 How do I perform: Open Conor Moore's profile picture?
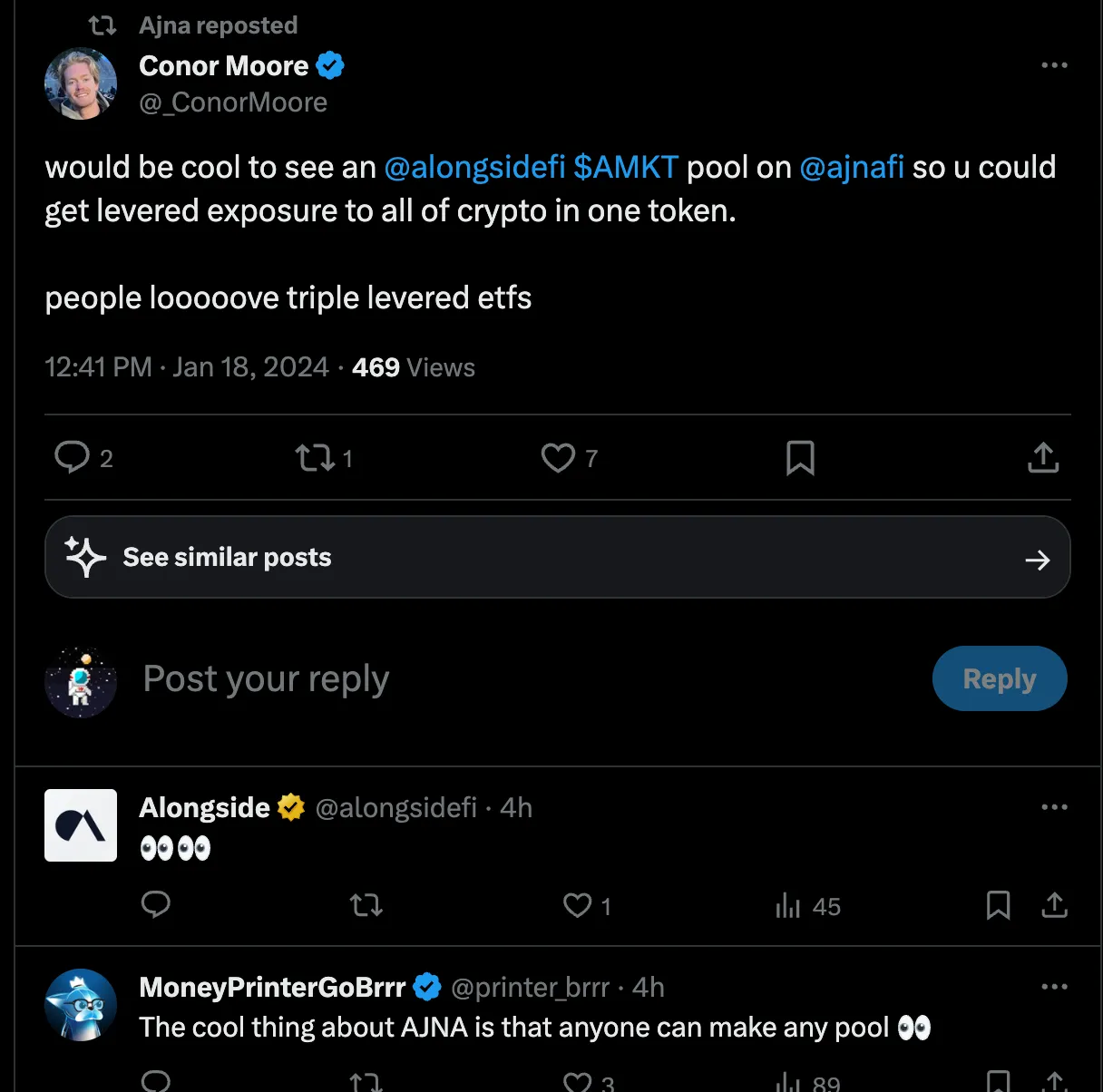(81, 83)
